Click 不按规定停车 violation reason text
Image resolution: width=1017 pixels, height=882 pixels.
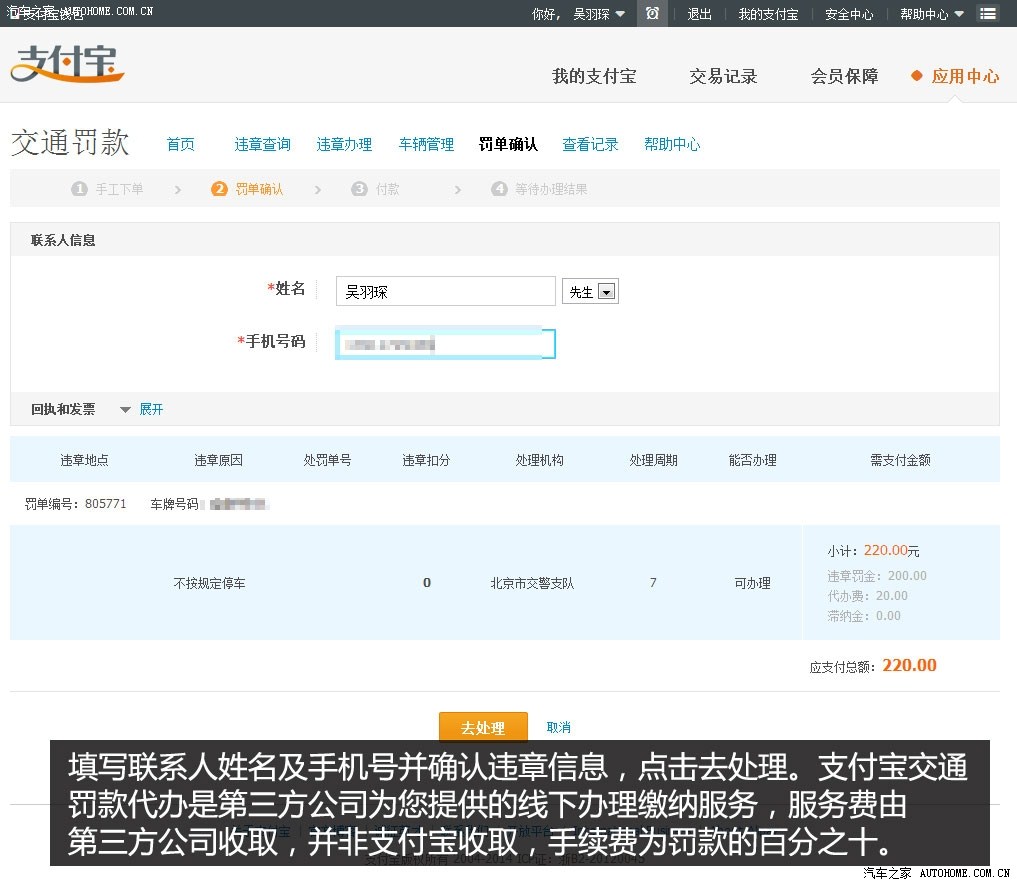[209, 583]
